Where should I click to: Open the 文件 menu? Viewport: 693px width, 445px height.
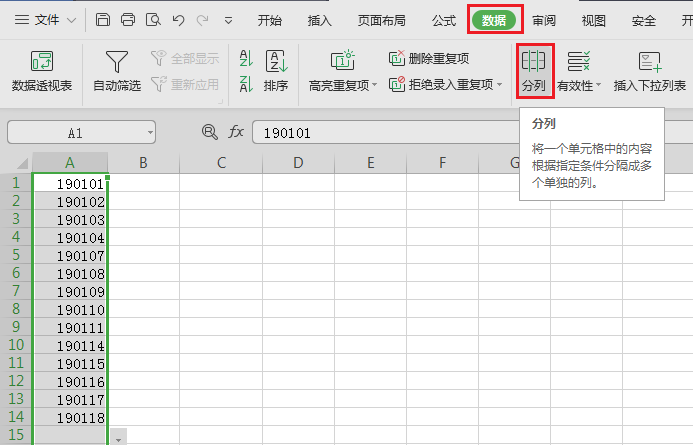(47, 20)
